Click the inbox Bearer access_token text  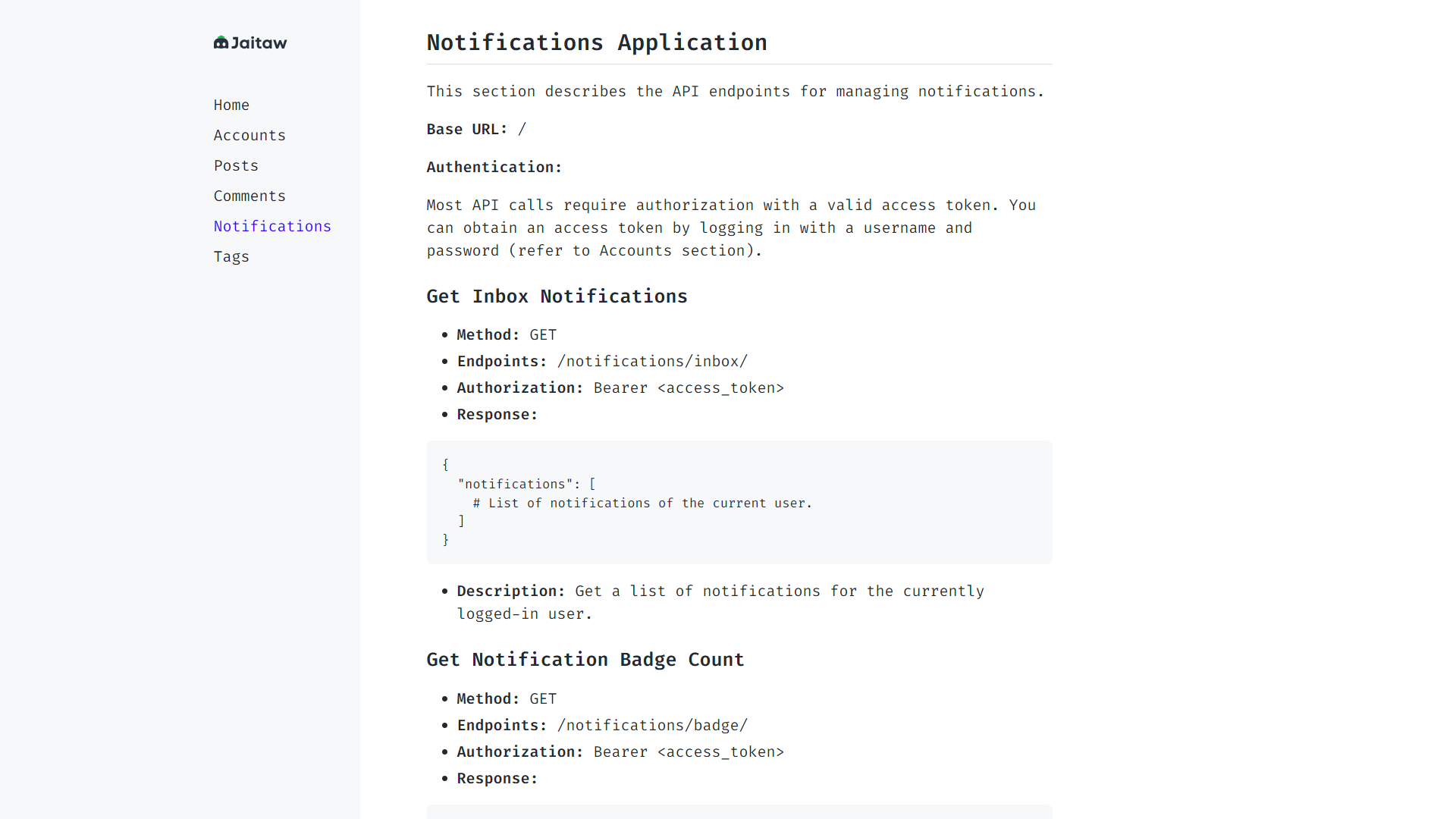(688, 388)
